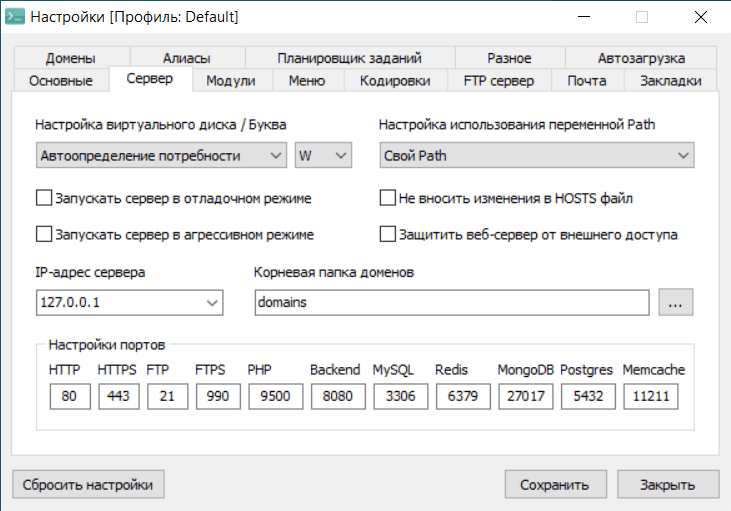Click the MySQL port field showing 3306
Screen dimensions: 731x511
point(400,396)
